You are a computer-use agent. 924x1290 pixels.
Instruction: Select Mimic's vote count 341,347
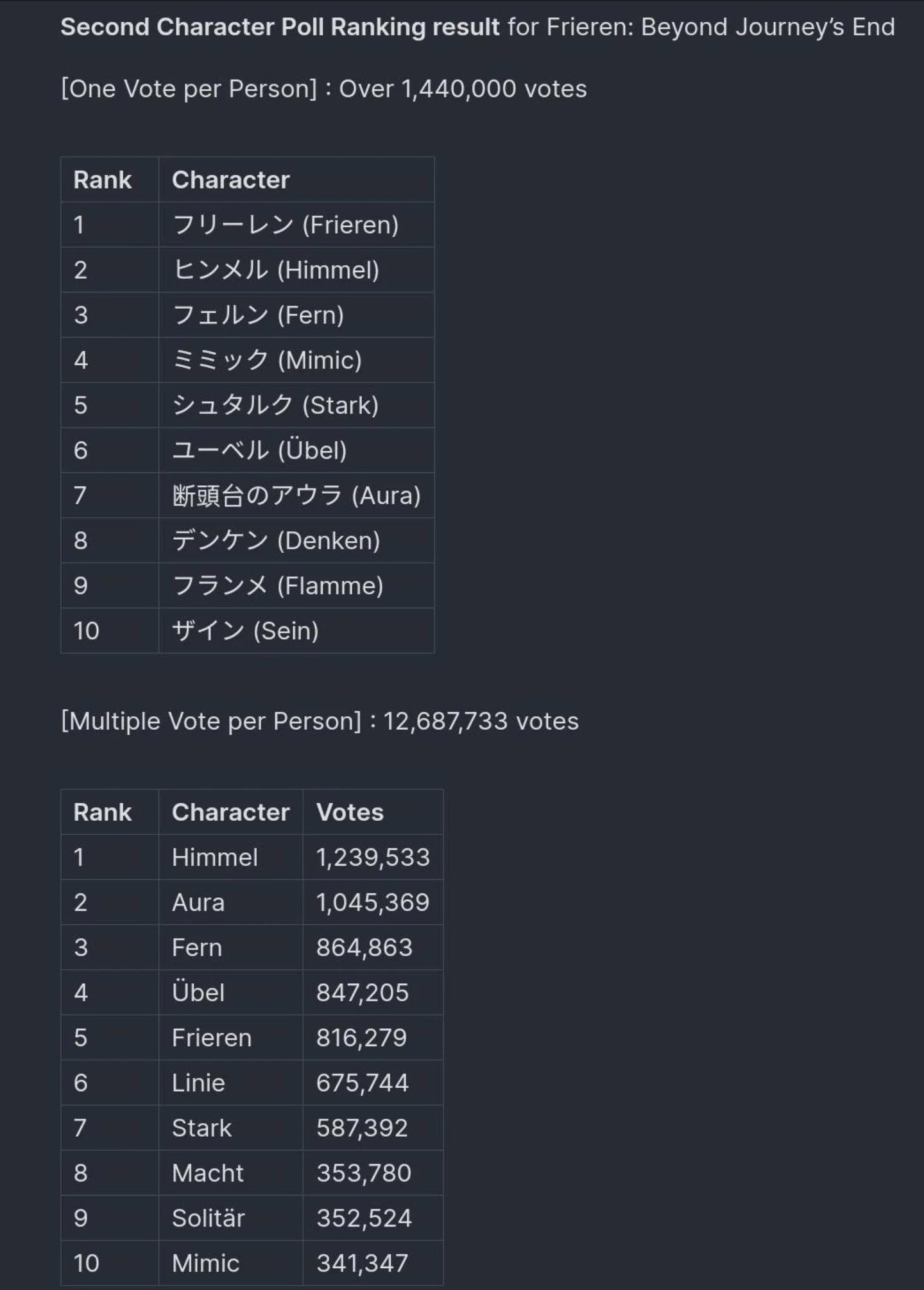click(373, 1263)
